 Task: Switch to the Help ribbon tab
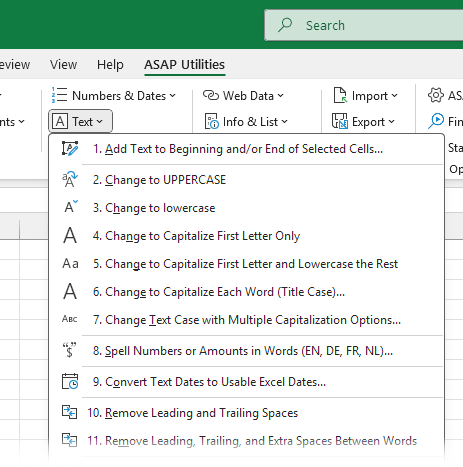tap(110, 64)
